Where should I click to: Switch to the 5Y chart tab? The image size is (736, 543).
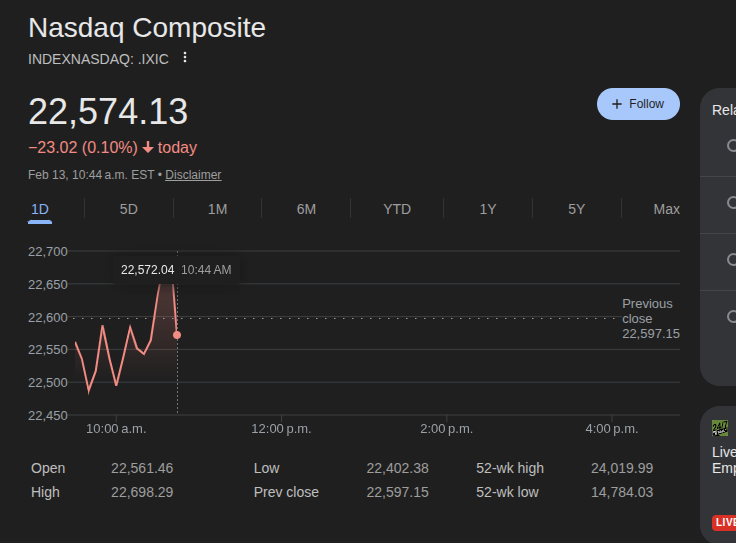(576, 209)
